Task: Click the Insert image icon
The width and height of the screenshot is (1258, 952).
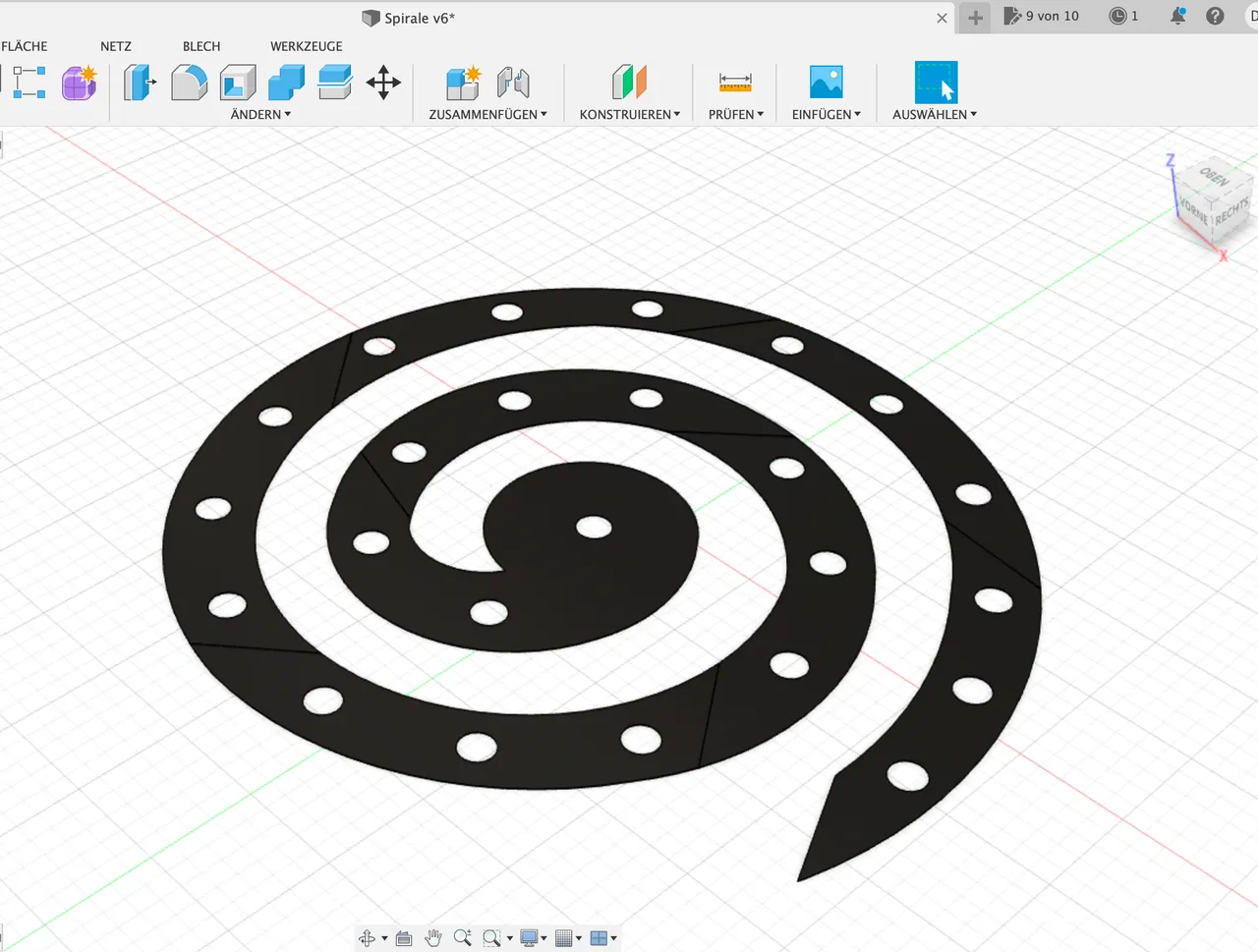Action: point(827,82)
